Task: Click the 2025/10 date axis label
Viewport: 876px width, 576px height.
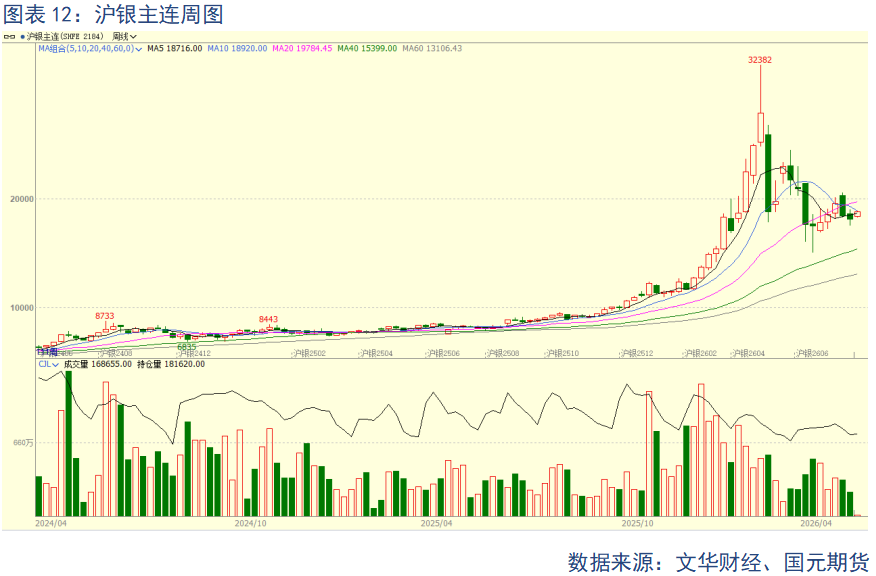Action: (x=637, y=523)
